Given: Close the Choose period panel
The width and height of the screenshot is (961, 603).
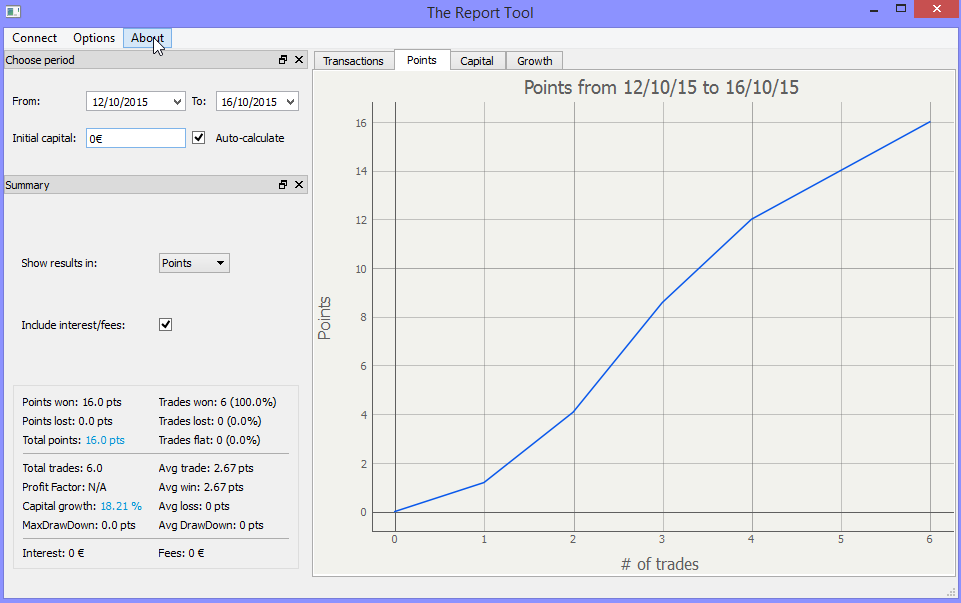Looking at the screenshot, I should [x=299, y=59].
